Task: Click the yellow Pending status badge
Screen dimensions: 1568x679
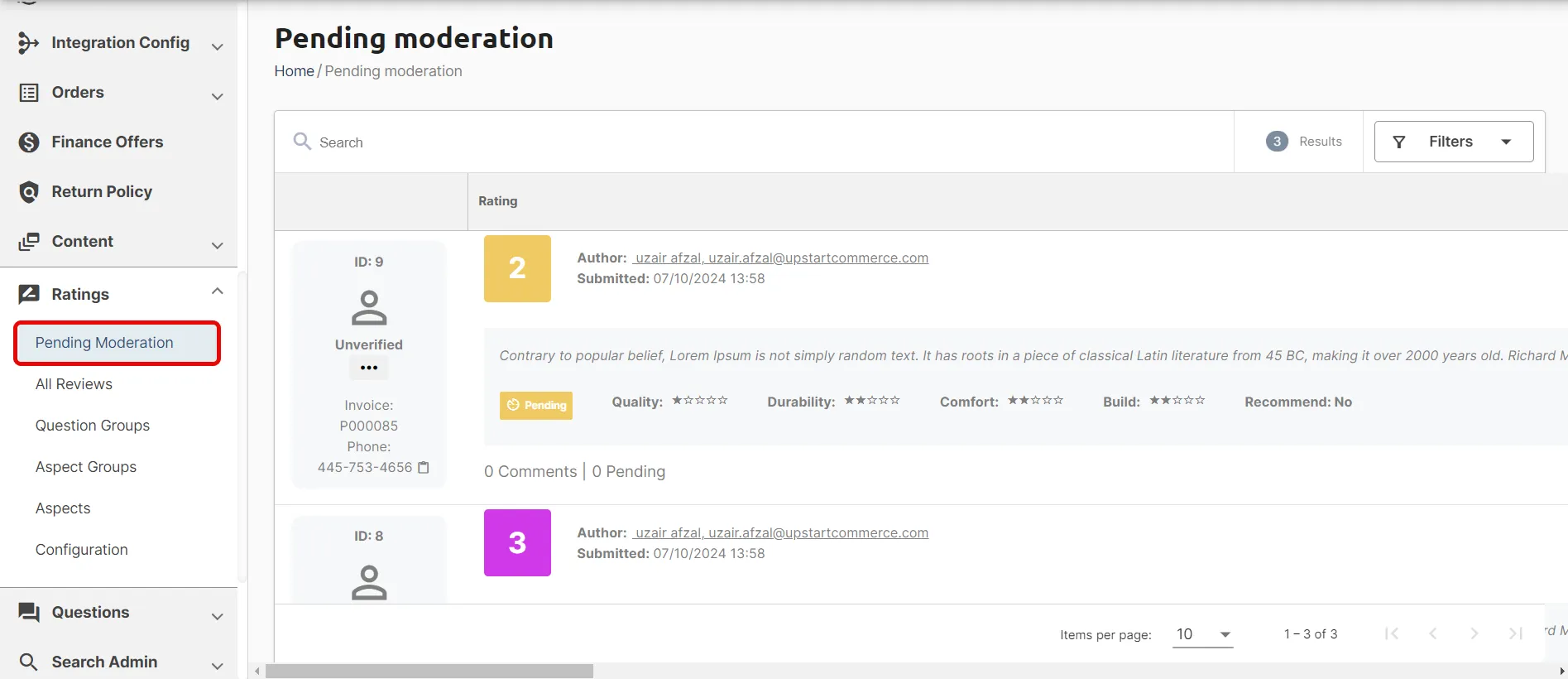Action: pos(536,405)
